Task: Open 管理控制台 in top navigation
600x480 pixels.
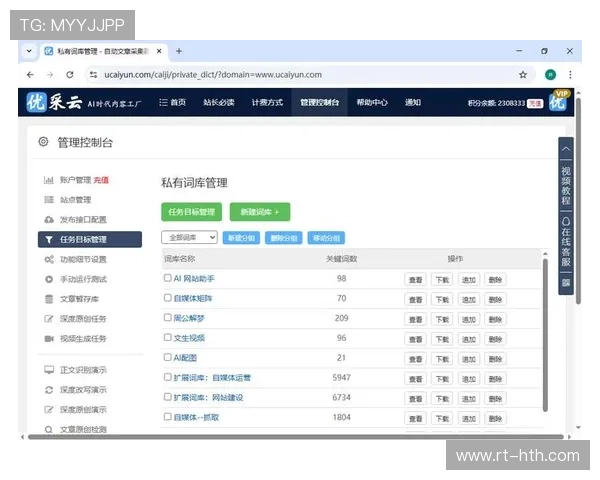Action: 320,103
